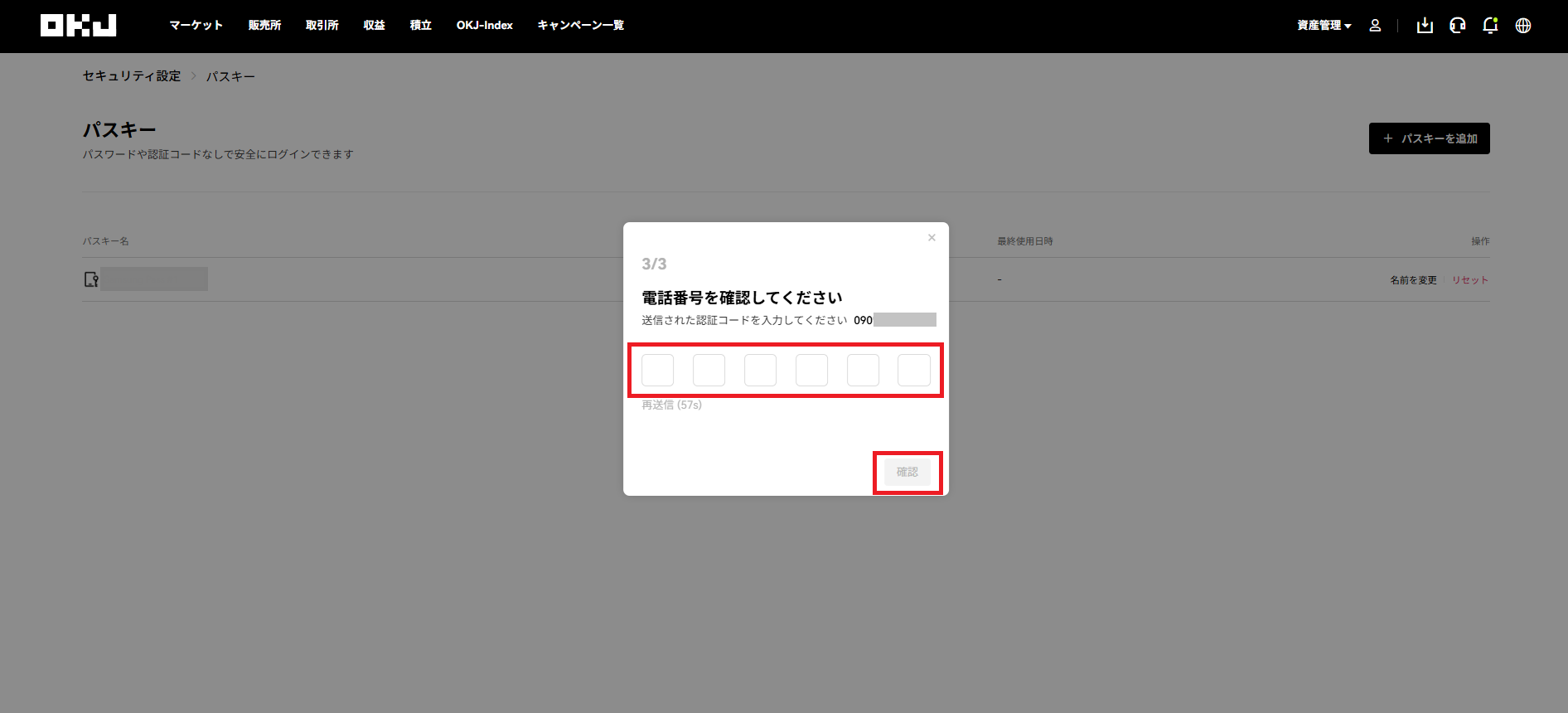
Task: Open the notifications bell icon
Action: [x=1490, y=26]
